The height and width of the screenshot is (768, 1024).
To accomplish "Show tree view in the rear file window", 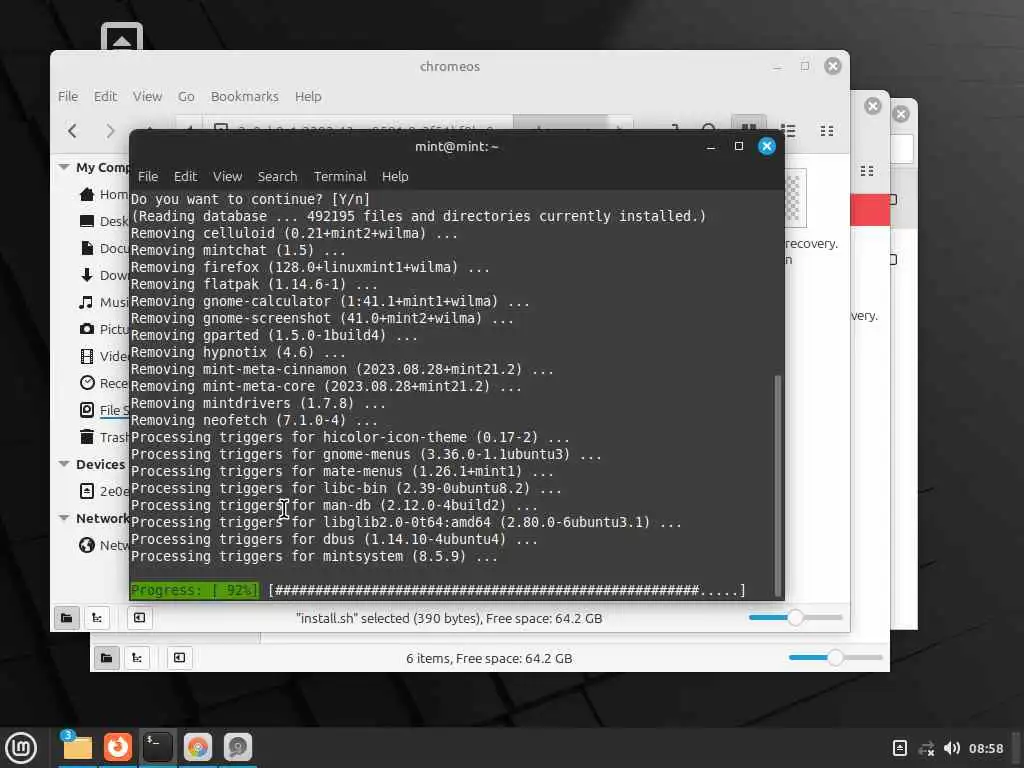I will click(x=136, y=658).
